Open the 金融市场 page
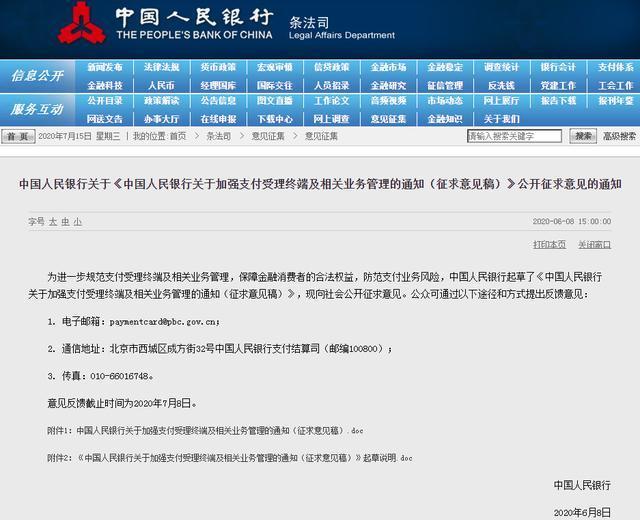This screenshot has width=640, height=520. (x=388, y=67)
